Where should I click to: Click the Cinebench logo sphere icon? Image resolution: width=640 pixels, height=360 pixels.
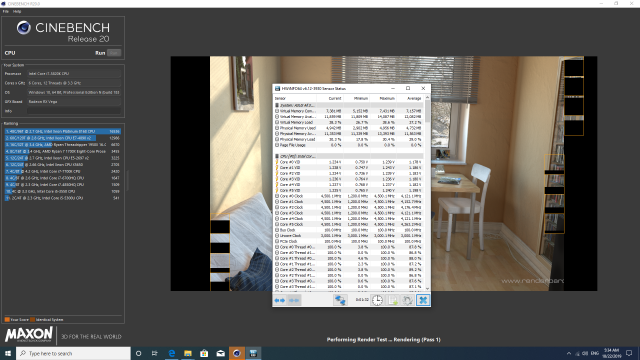(x=24, y=28)
